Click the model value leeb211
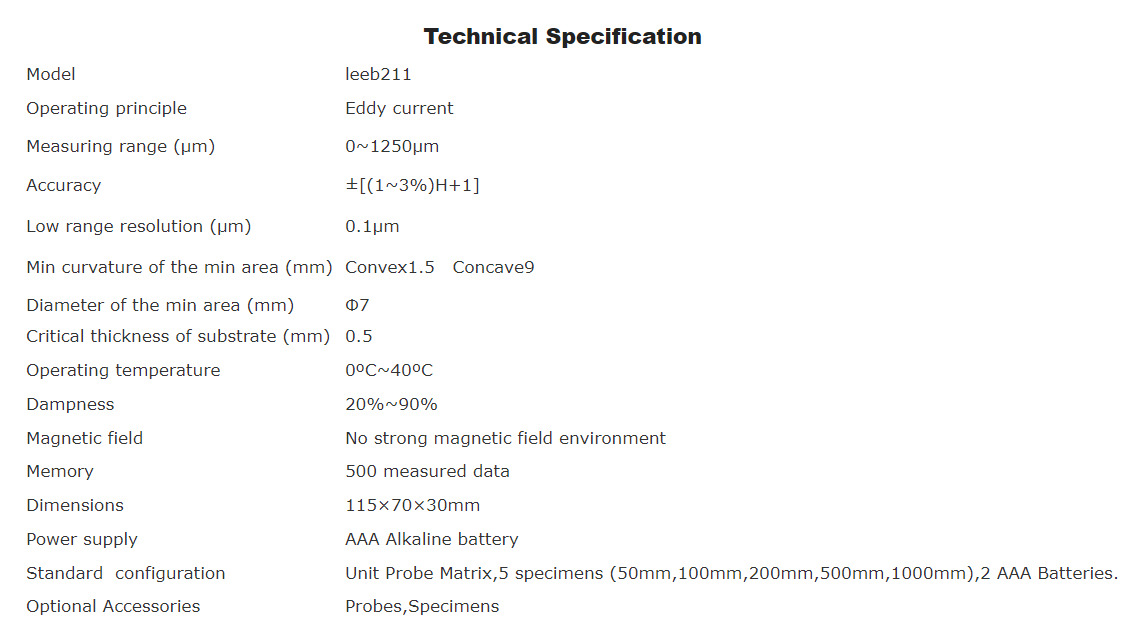 (378, 74)
